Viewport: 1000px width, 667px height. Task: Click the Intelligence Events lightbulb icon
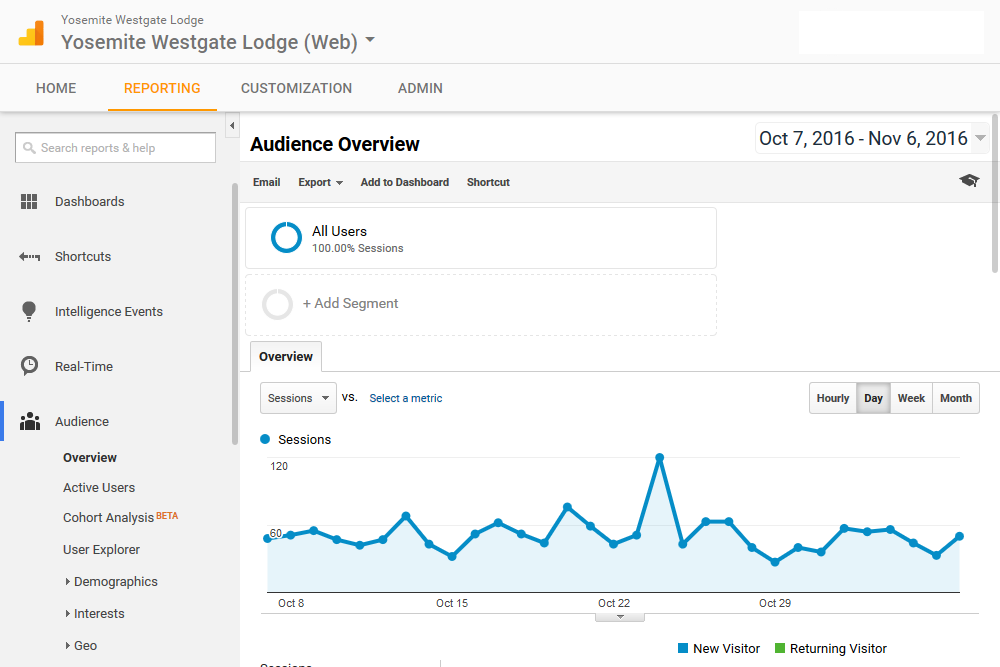[x=29, y=311]
